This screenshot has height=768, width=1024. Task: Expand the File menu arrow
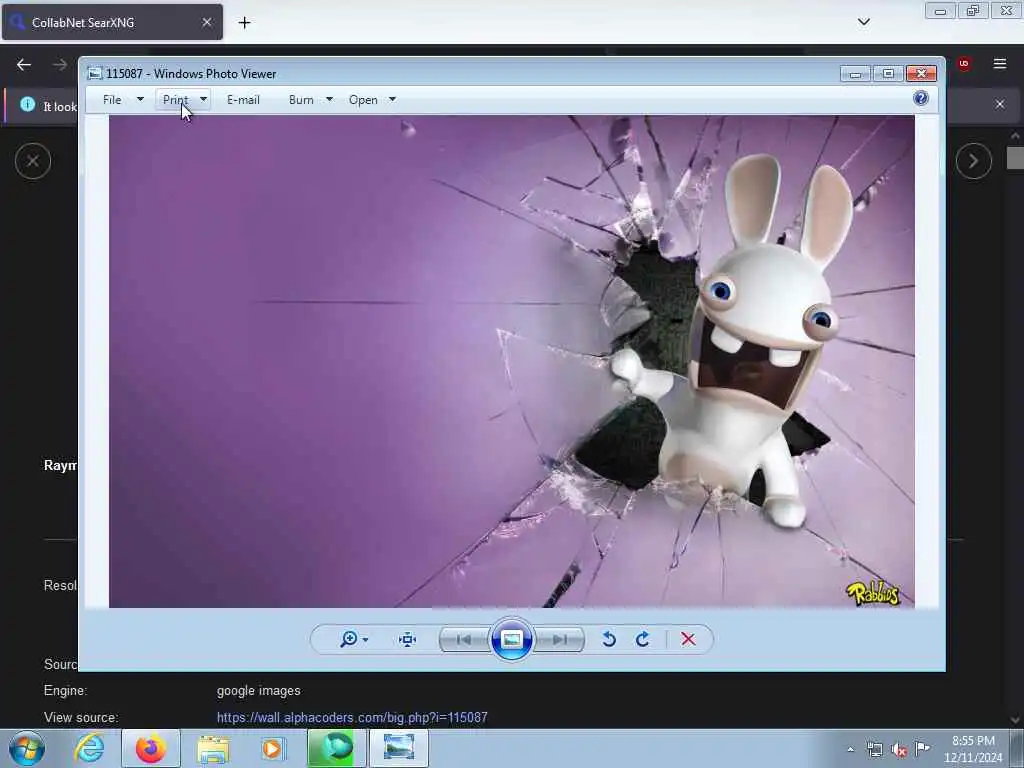[140, 100]
